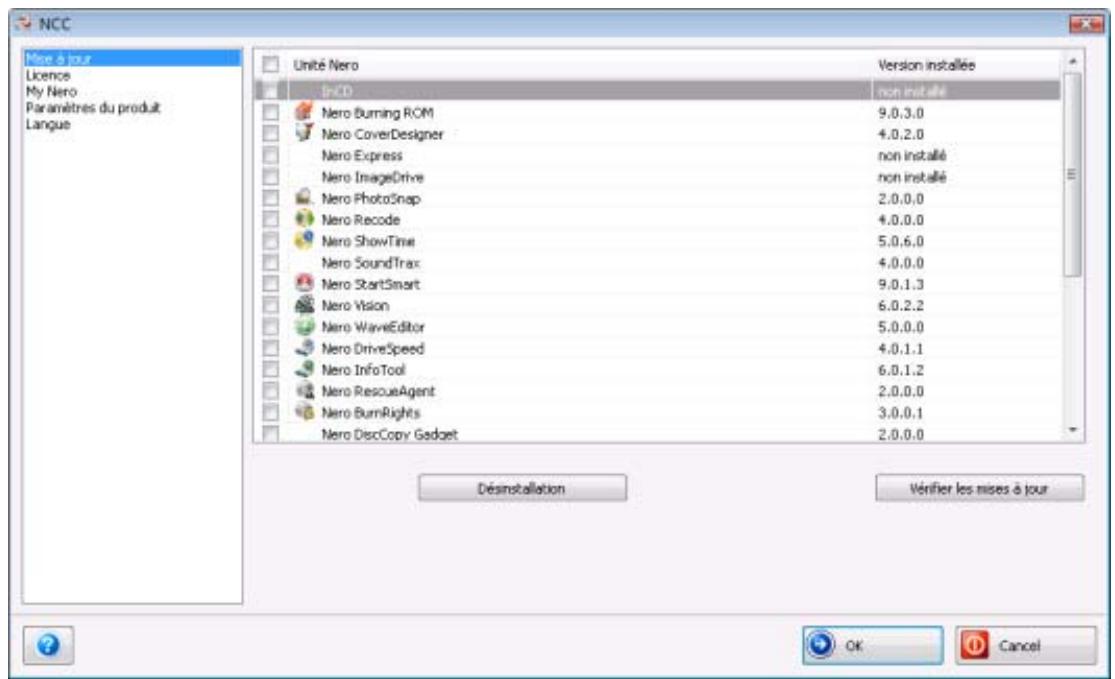The image size is (1115, 679).
Task: Click the Nero InfoTool icon
Action: [x=304, y=369]
